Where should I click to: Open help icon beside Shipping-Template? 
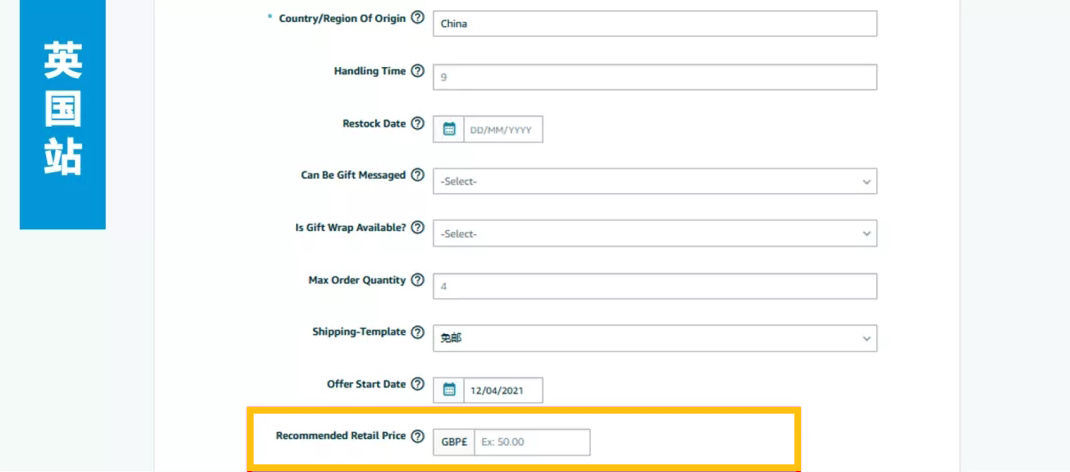[x=418, y=332]
